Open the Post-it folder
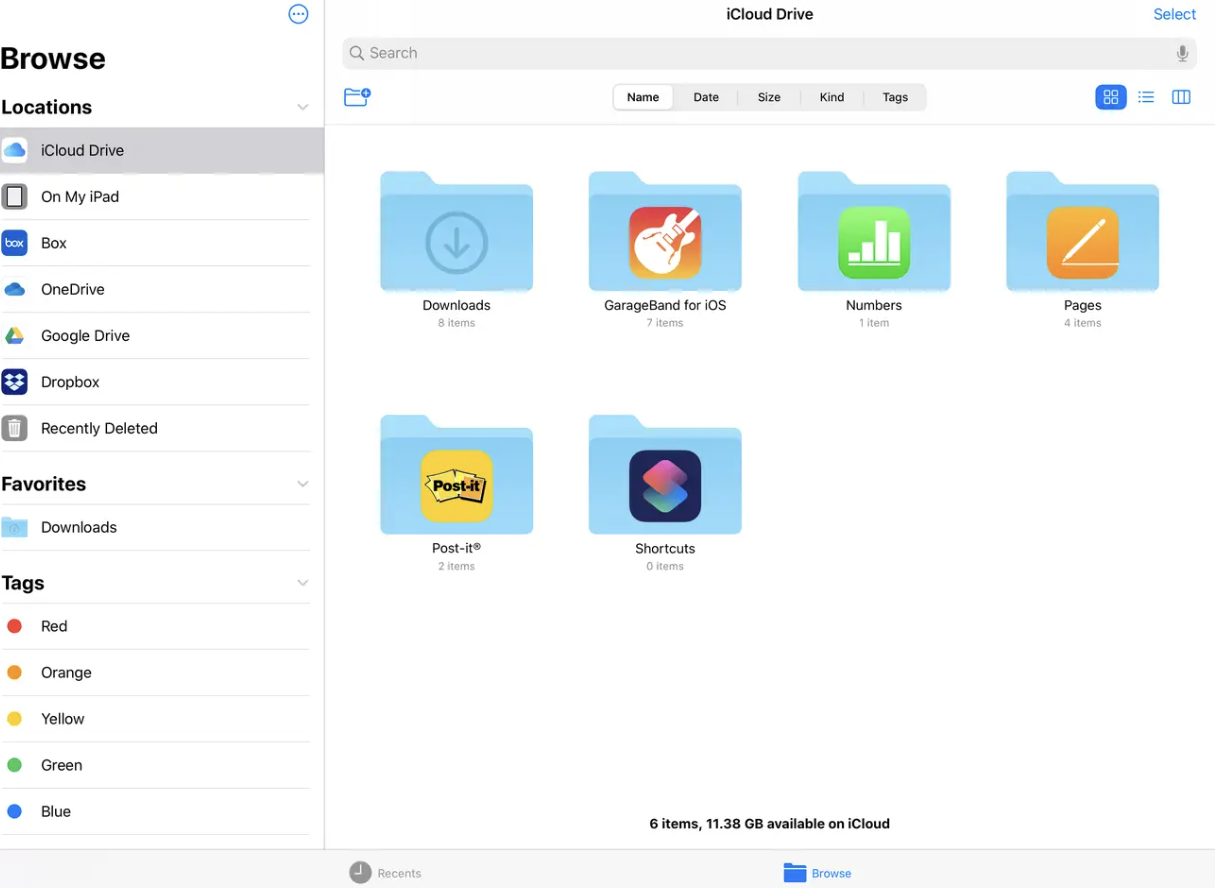Screen dimensions: 1218x888 click(x=456, y=475)
